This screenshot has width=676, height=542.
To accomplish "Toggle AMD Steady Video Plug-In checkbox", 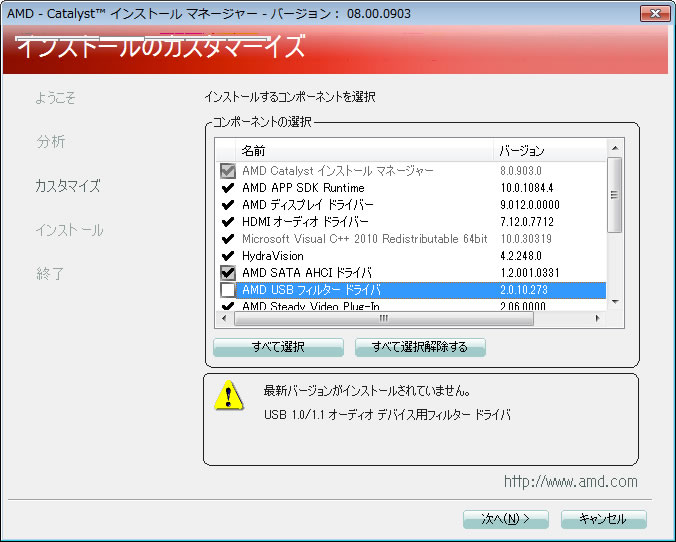I will tap(228, 306).
